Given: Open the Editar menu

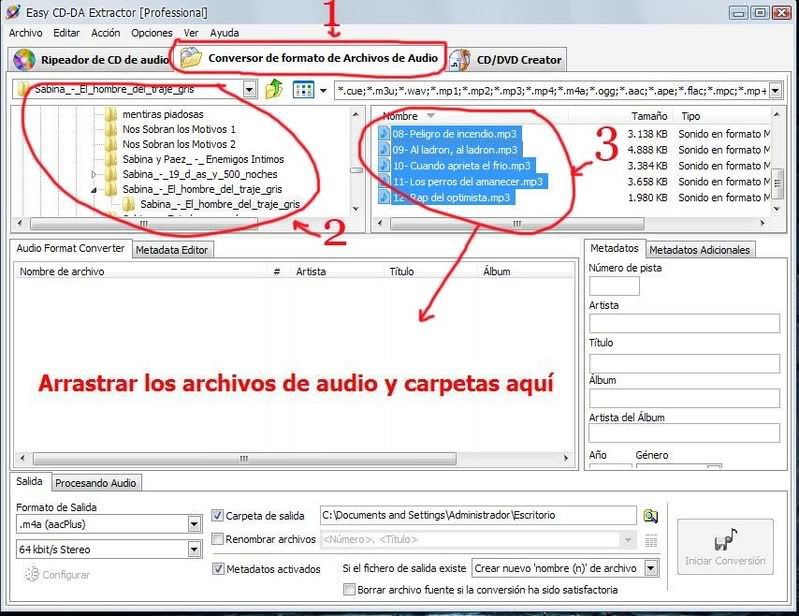Looking at the screenshot, I should pyautogui.click(x=66, y=33).
